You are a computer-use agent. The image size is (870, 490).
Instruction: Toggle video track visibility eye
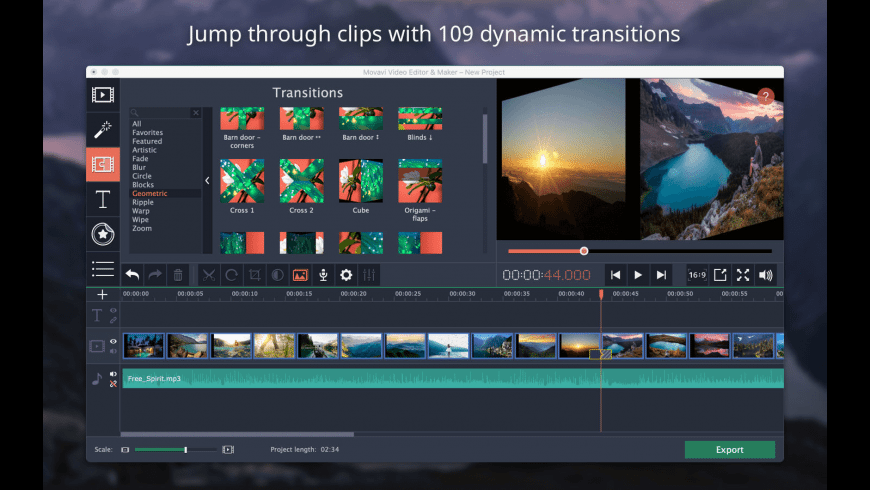coord(113,341)
